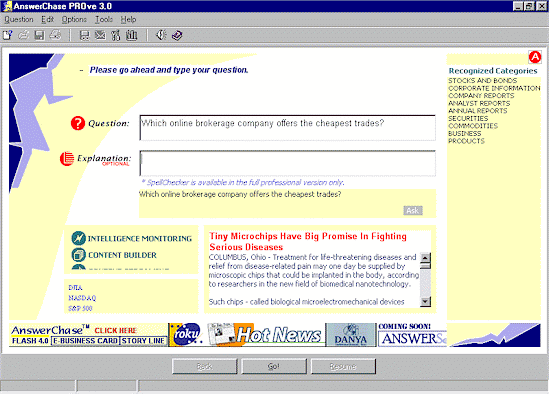Viewport: 550px width, 394px height.
Task: Click the DANYA banner ad
Action: tap(351, 335)
